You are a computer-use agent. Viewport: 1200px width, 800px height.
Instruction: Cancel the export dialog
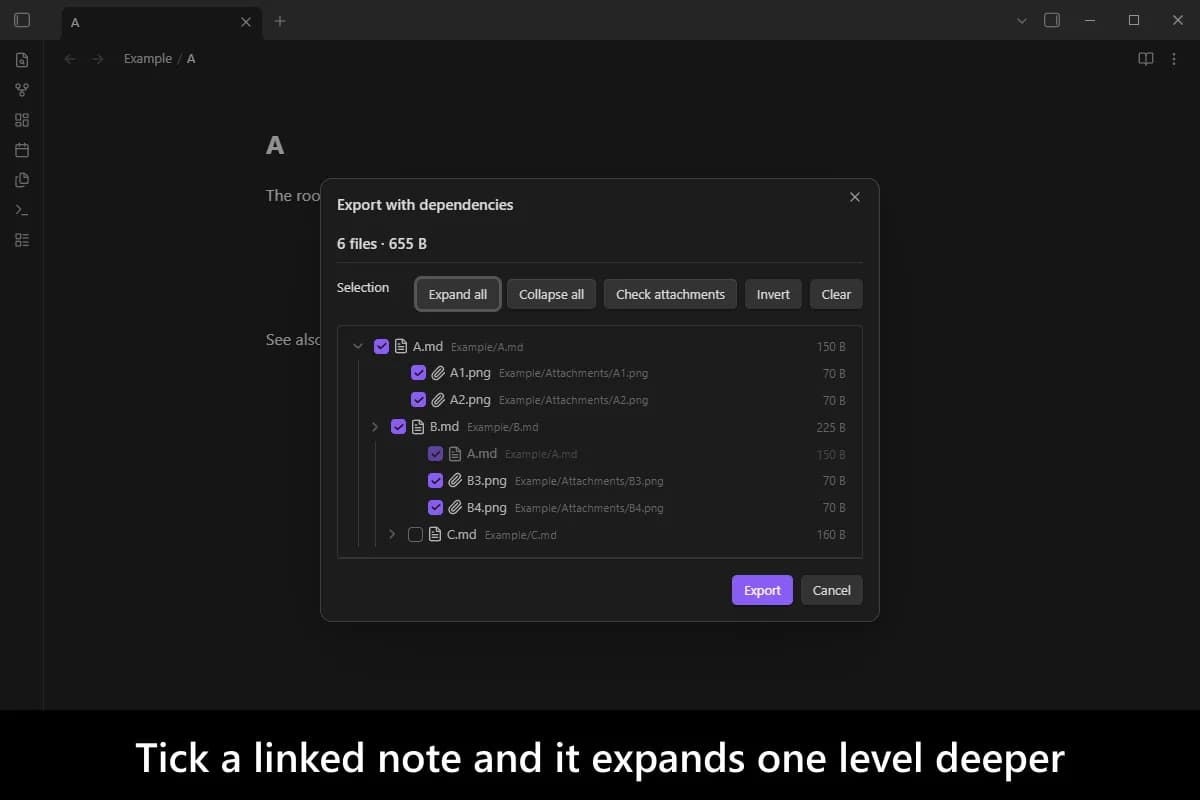(831, 590)
